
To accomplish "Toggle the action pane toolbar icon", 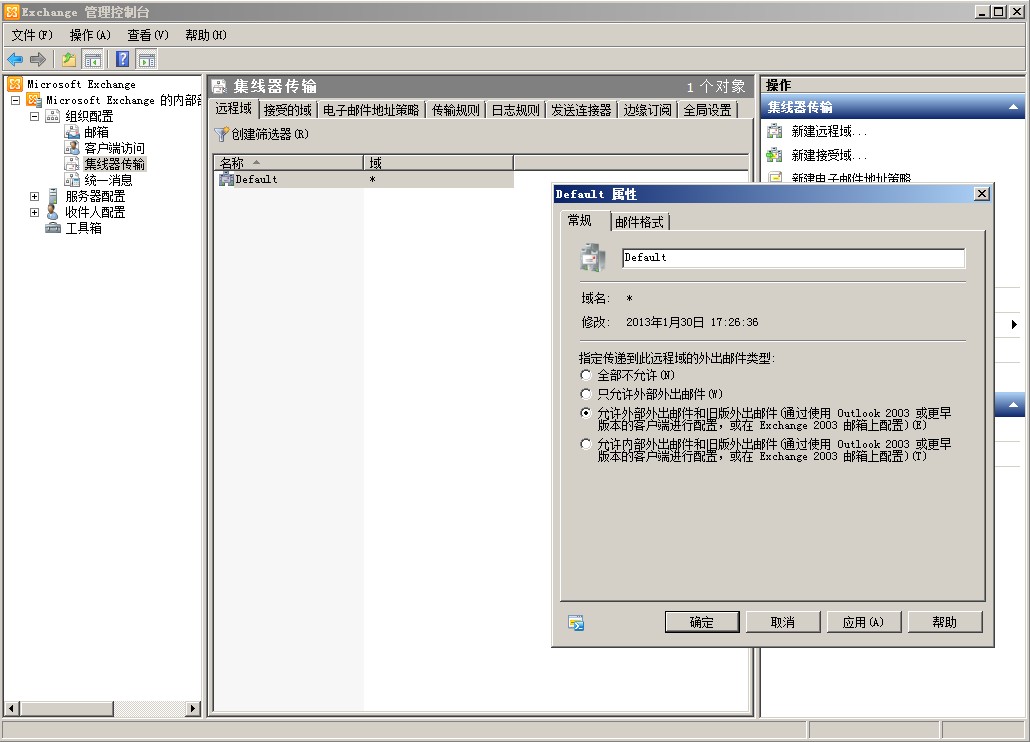I will point(146,60).
